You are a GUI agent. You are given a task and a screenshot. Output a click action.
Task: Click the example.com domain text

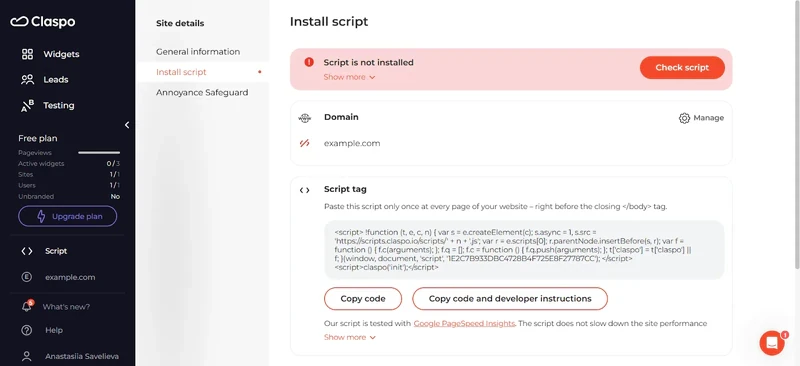pyautogui.click(x=352, y=143)
